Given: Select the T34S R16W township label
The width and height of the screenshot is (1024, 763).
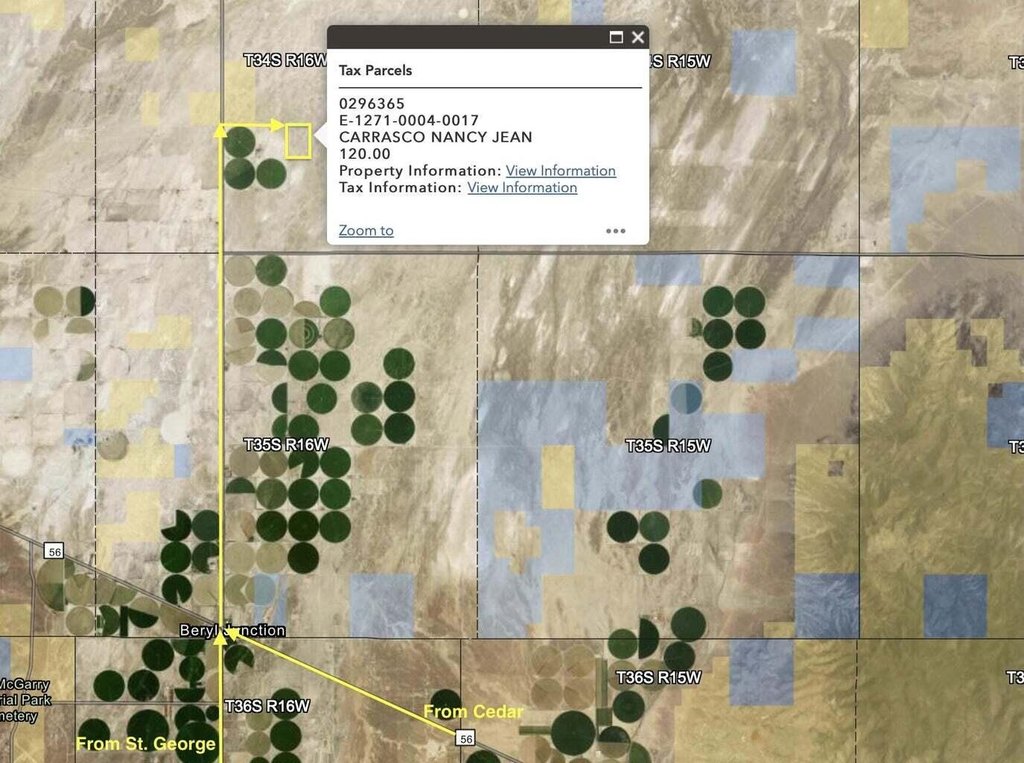Looking at the screenshot, I should tap(285, 61).
